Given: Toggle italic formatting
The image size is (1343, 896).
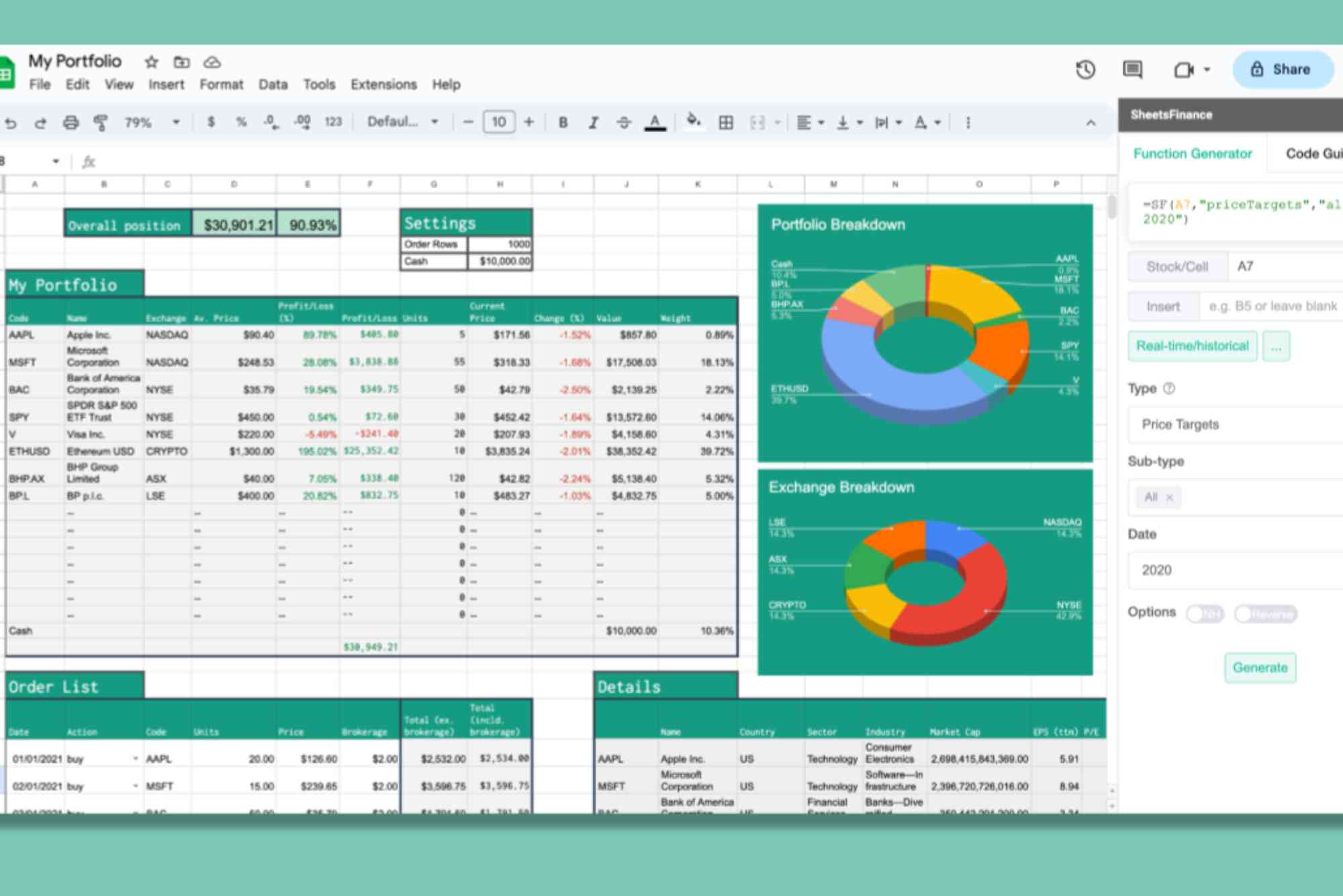Looking at the screenshot, I should (593, 123).
